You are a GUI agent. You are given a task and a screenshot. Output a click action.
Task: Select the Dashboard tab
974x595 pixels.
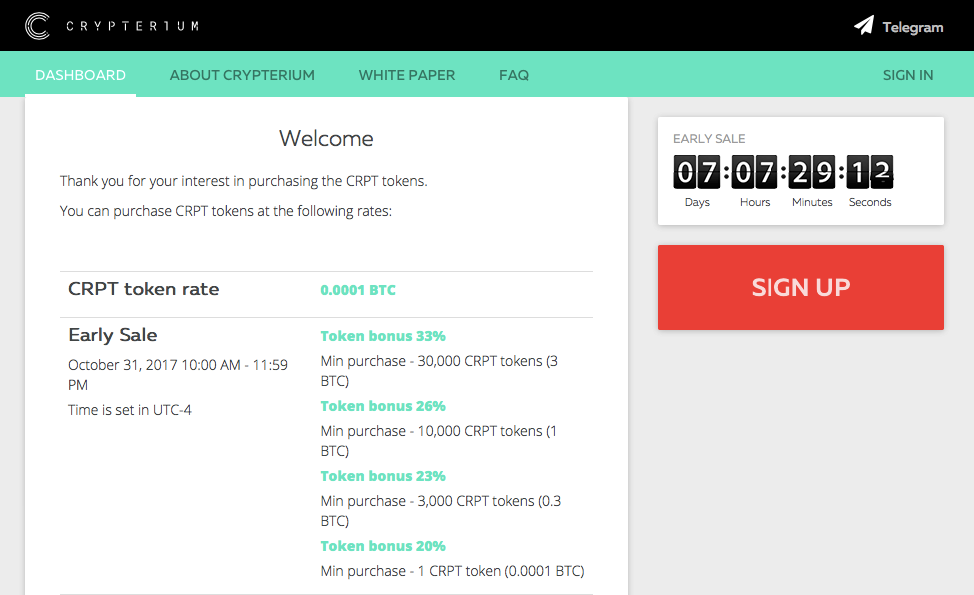[x=80, y=75]
